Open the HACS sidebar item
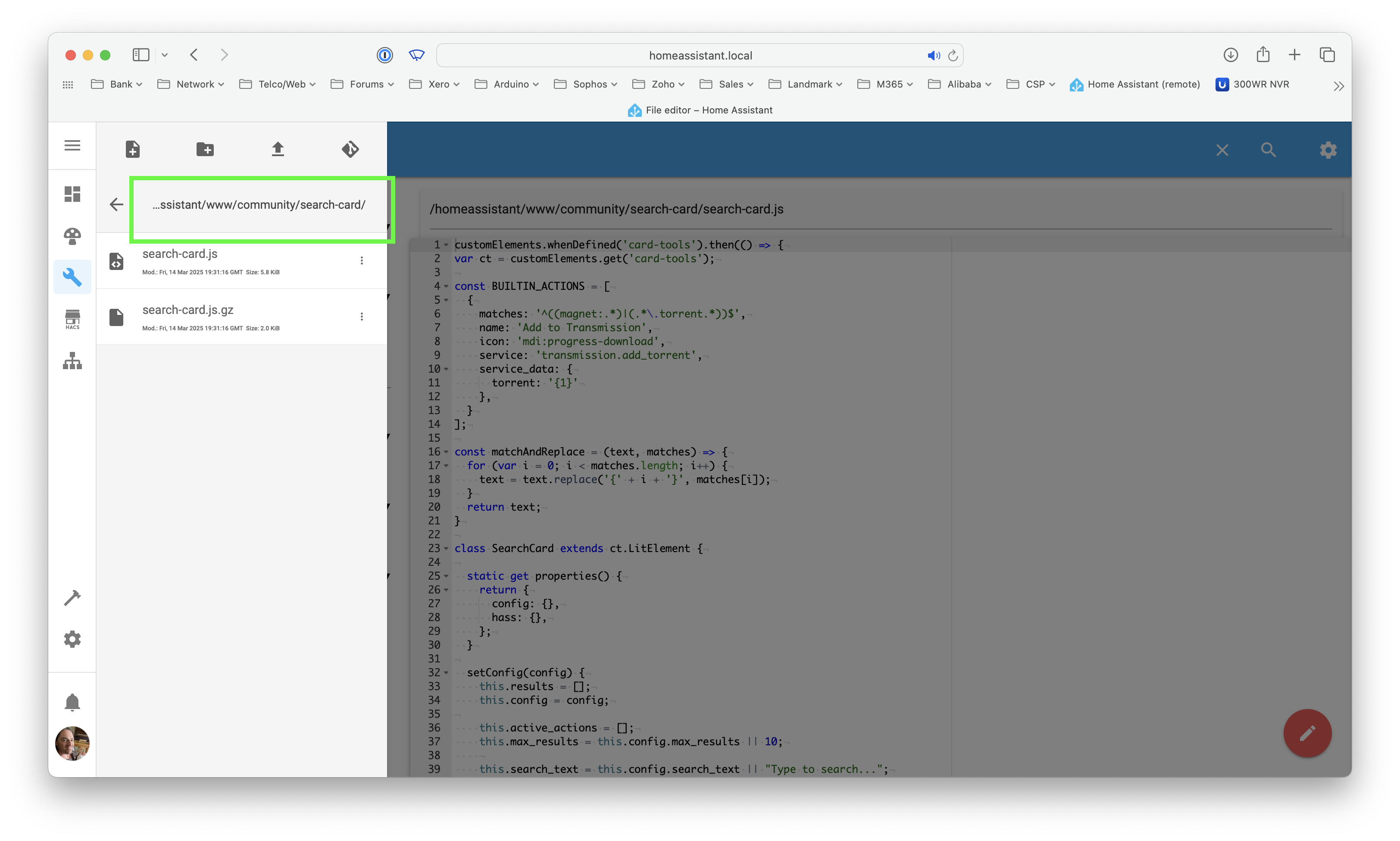This screenshot has width=1400, height=841. tap(72, 319)
